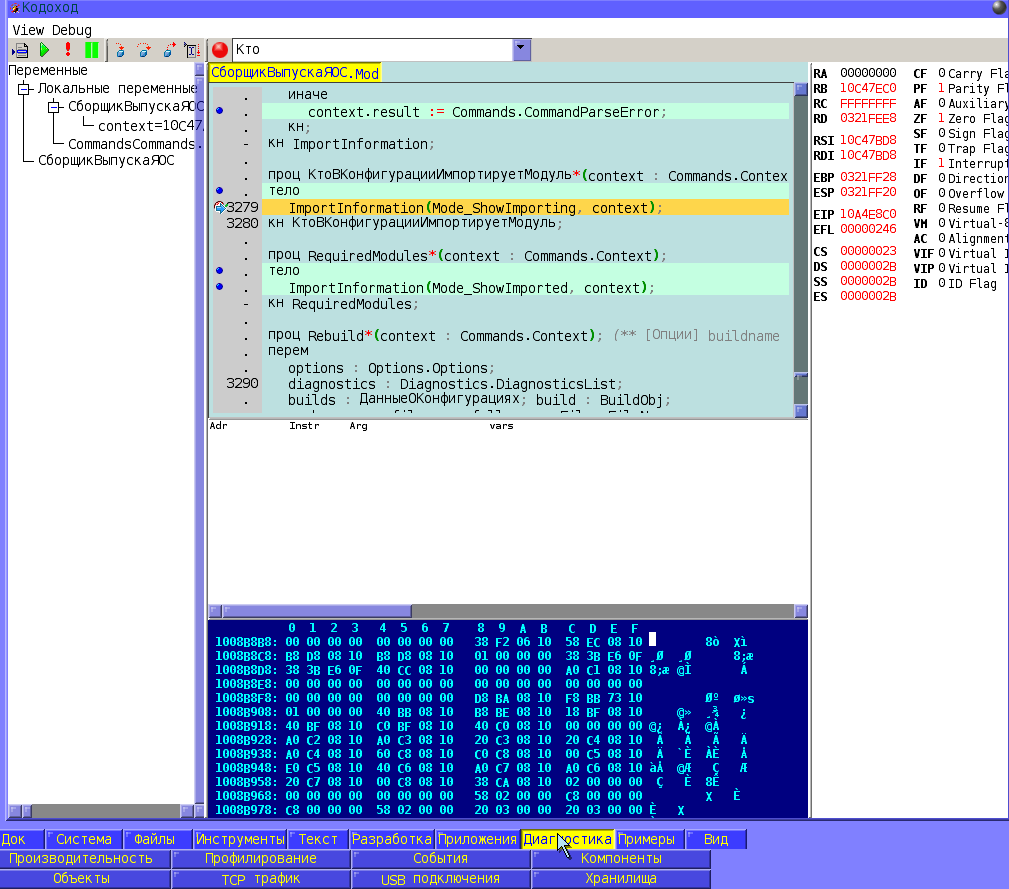This screenshot has width=1009, height=889.
Task: Collapse the first СборщикВыпускаЯОС tree node
Action: (x=55, y=107)
